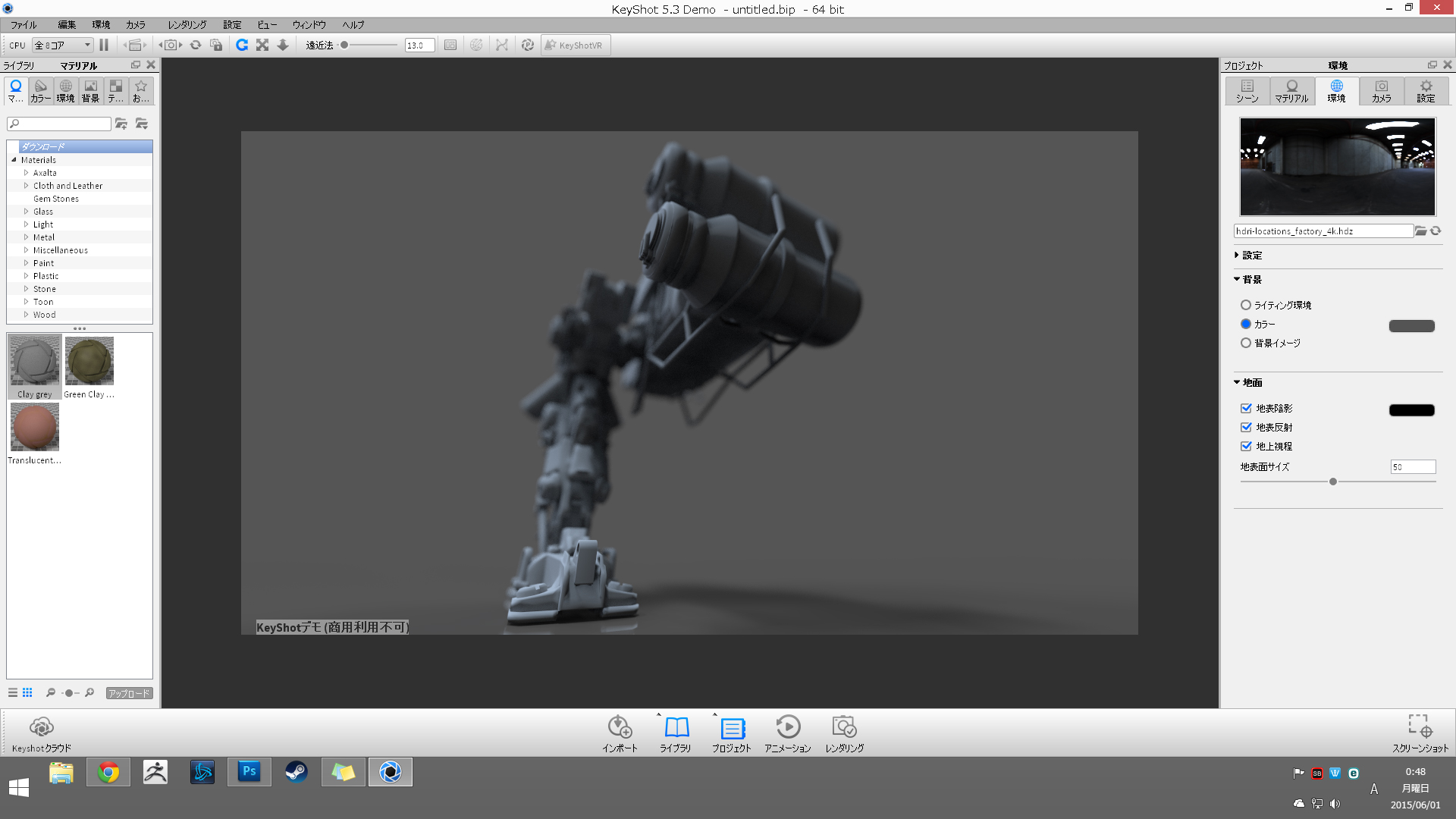This screenshot has width=1456, height=819.
Task: Switch to the Material project tab
Action: 1292,91
